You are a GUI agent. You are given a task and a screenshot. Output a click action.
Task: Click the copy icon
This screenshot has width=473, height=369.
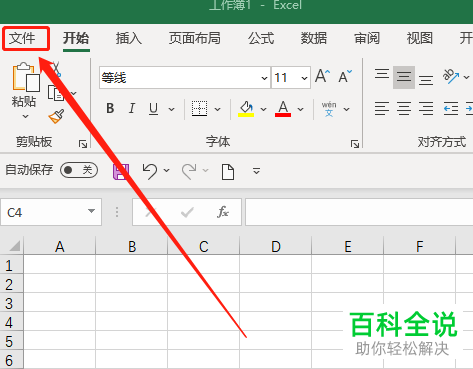click(x=56, y=93)
